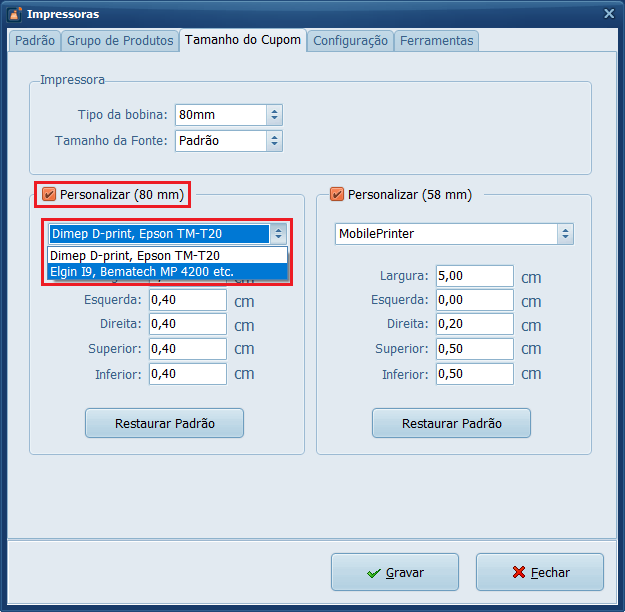Open the Grupo de Produtos tab
The image size is (625, 612).
(120, 41)
